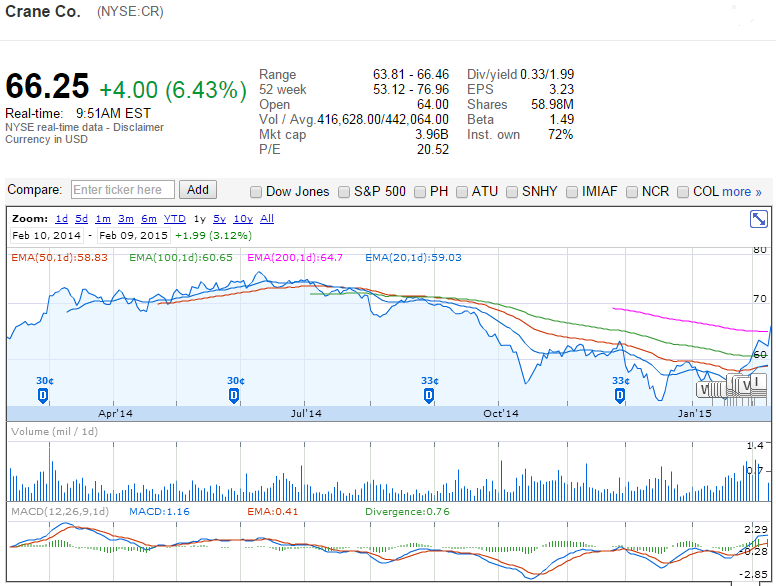Focus the 'Enter ticker here' field
The height and width of the screenshot is (586, 776).
click(123, 190)
